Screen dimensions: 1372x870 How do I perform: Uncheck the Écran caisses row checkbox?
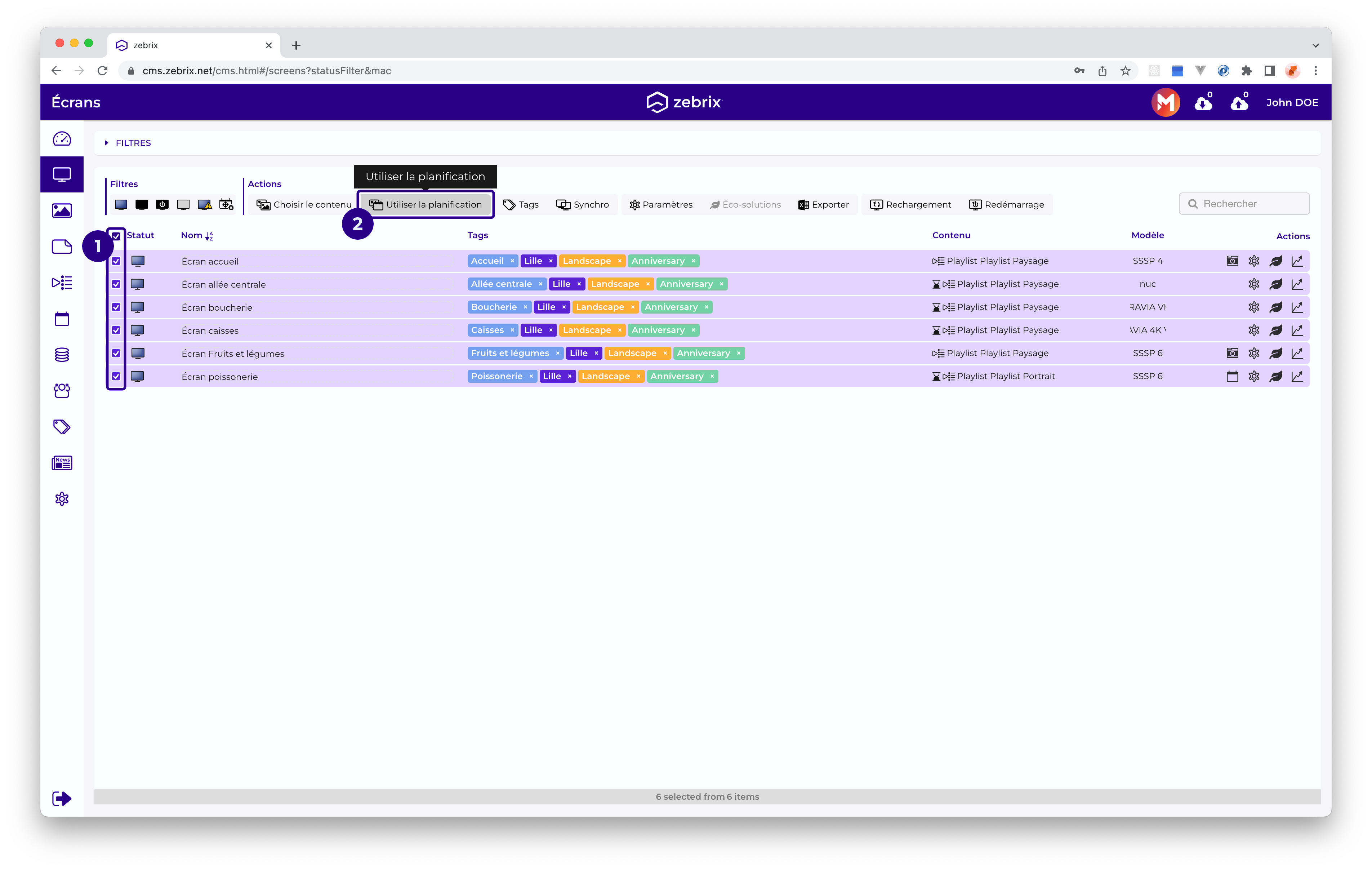[x=116, y=331]
